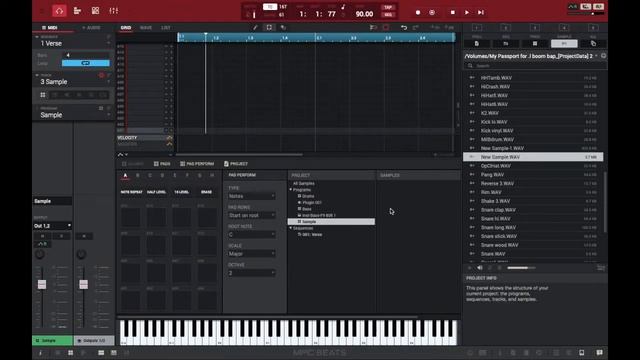The height and width of the screenshot is (360, 640).
Task: Click the TAP tempo button
Action: (x=388, y=7)
